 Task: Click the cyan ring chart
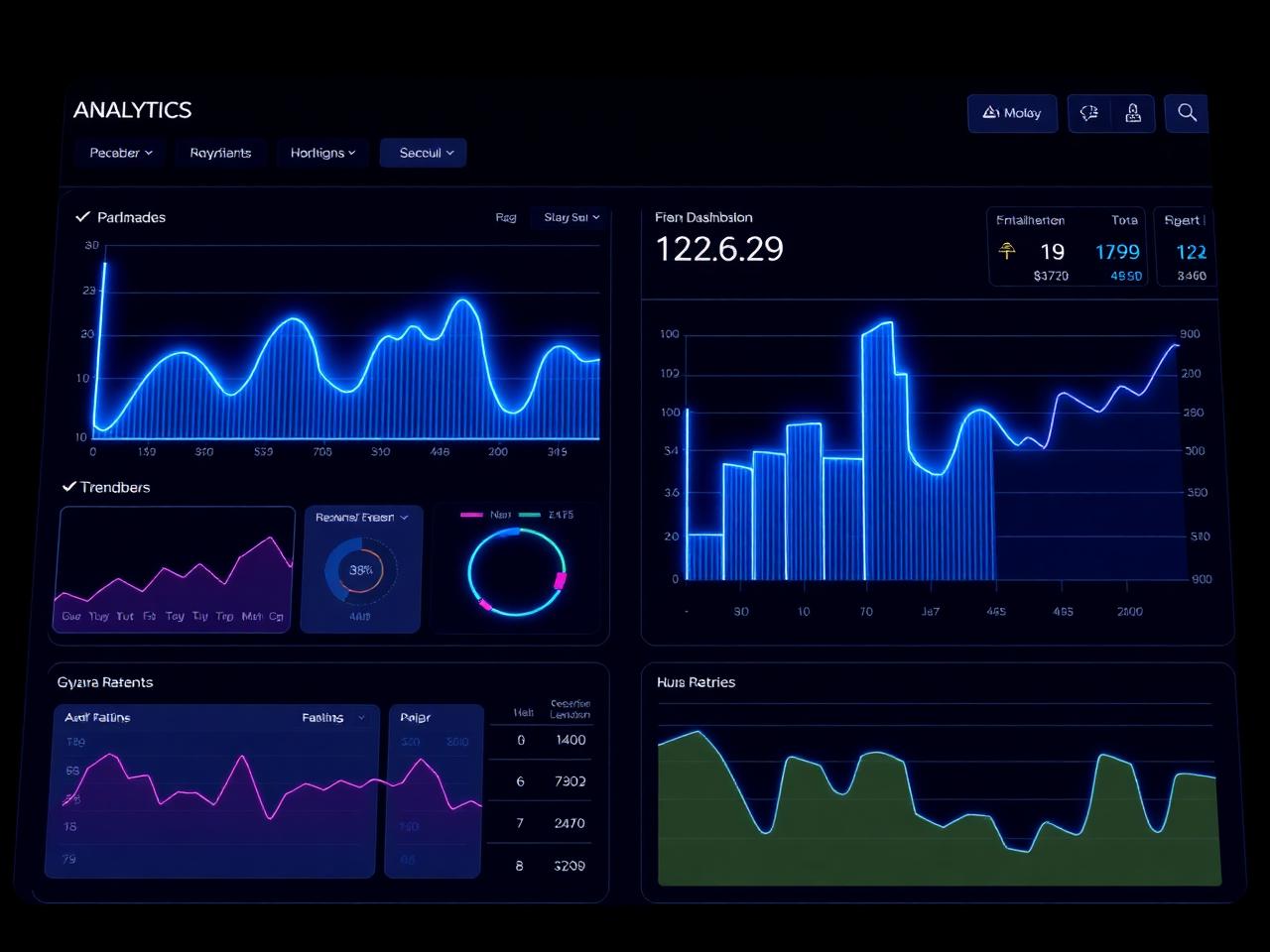pyautogui.click(x=517, y=572)
